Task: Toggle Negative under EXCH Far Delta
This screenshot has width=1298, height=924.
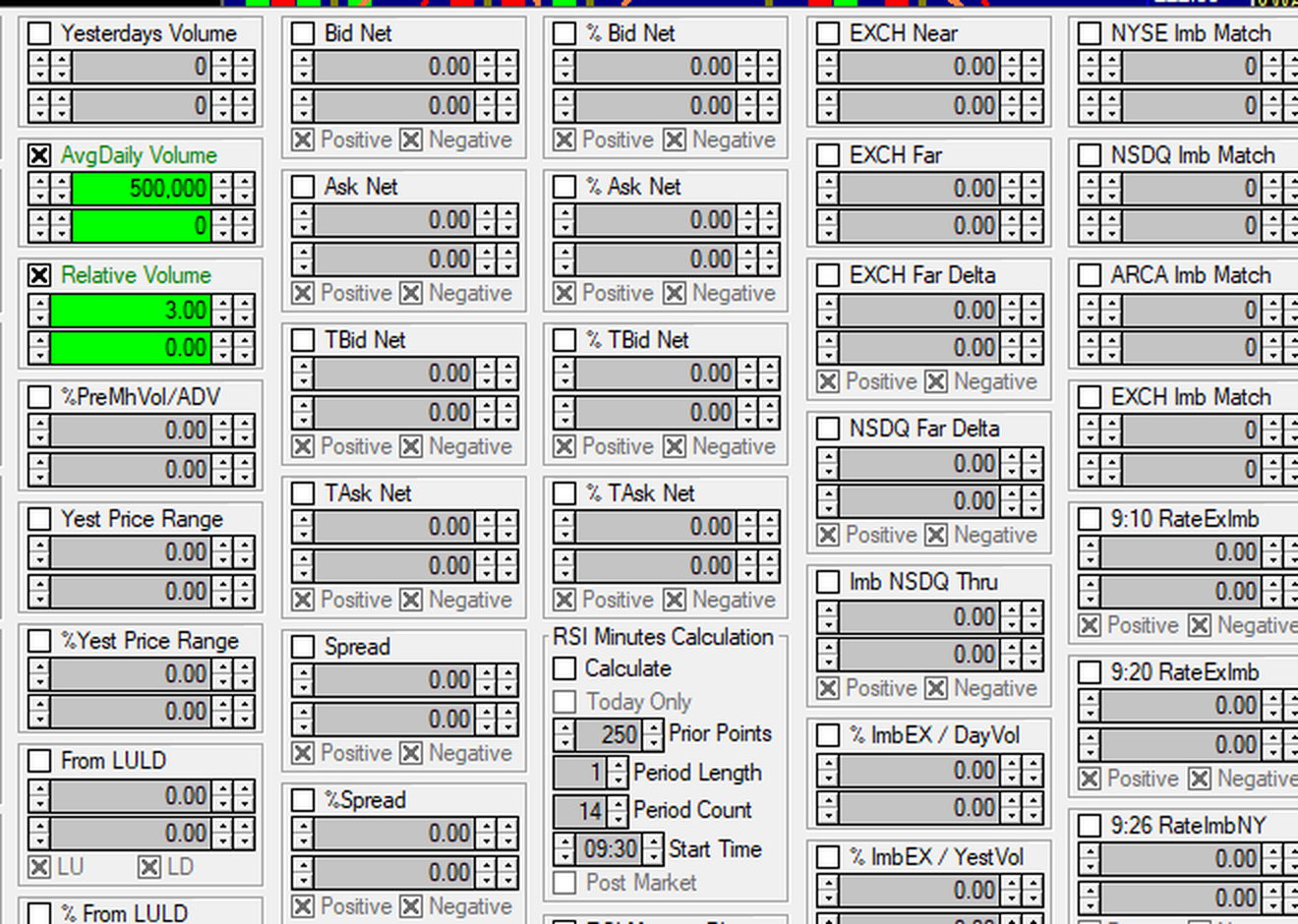Action: coord(936,381)
